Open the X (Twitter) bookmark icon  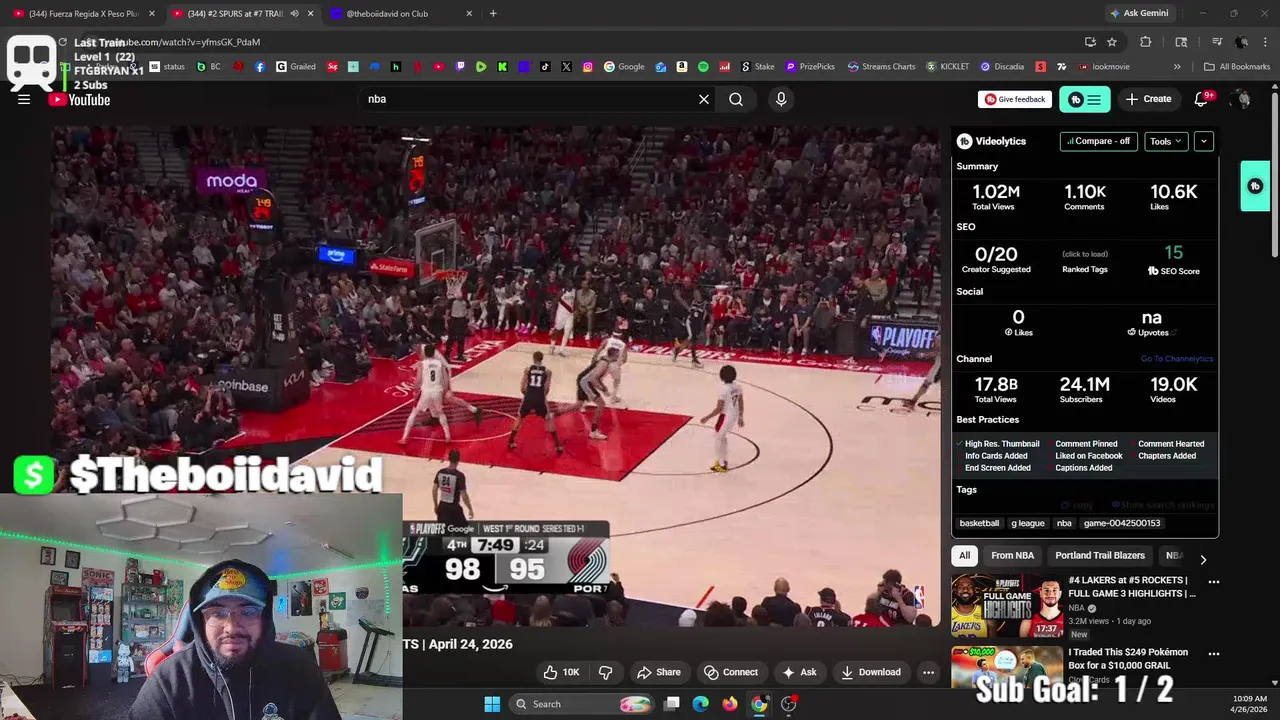tap(567, 67)
